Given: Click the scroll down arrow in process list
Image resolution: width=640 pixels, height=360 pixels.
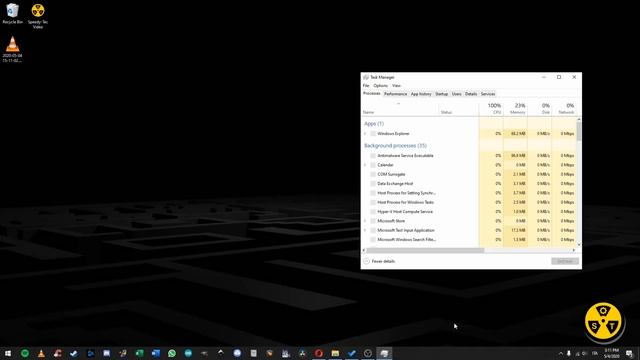Looking at the screenshot, I should click(579, 244).
